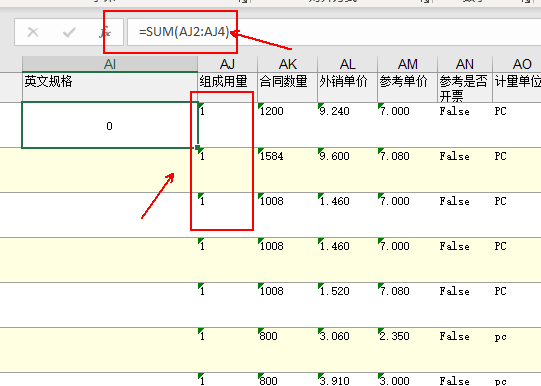Select column header AK
Image resolution: width=541 pixels, height=386 pixels.
click(287, 64)
